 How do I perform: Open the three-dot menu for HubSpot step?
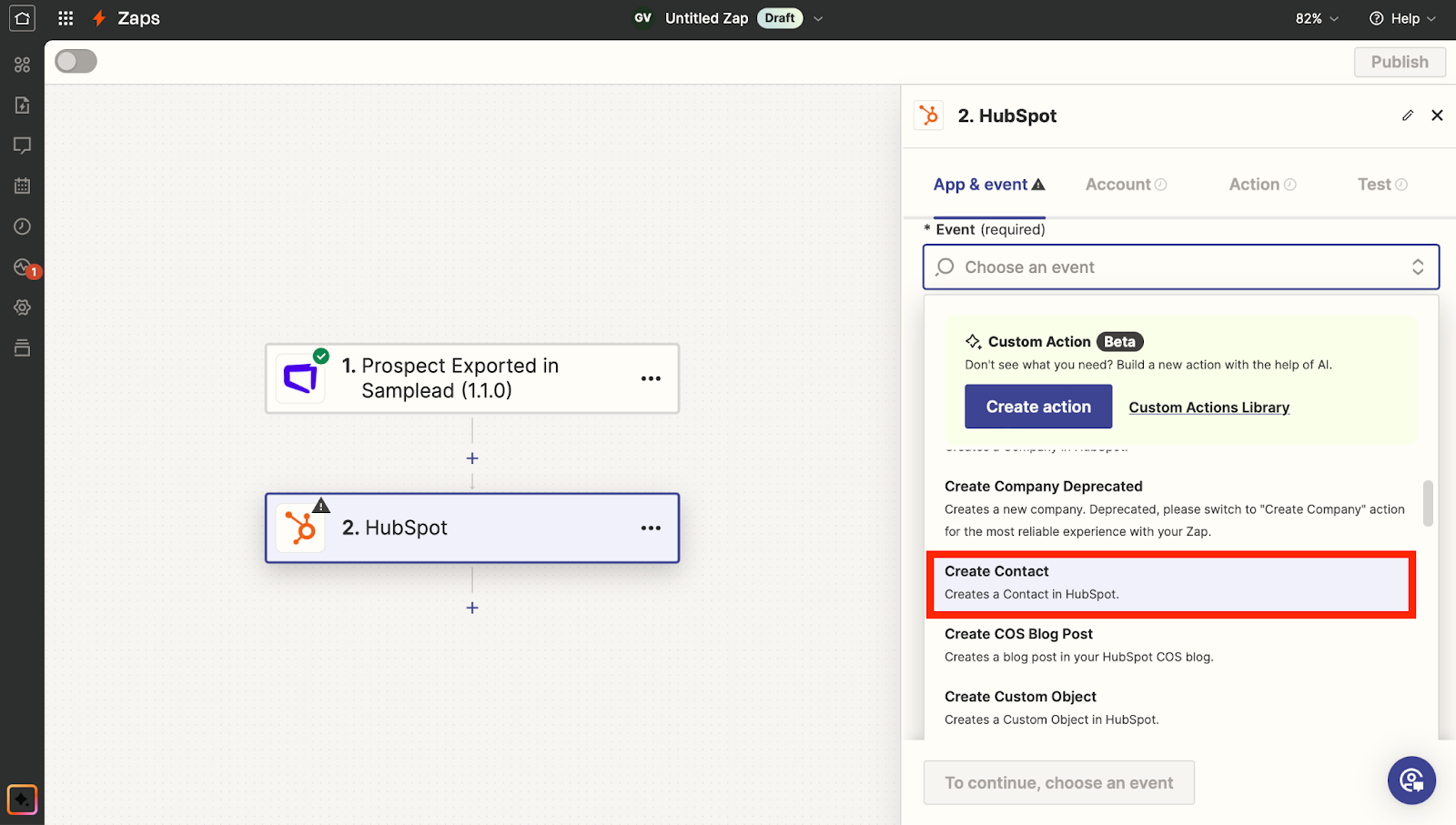point(651,528)
